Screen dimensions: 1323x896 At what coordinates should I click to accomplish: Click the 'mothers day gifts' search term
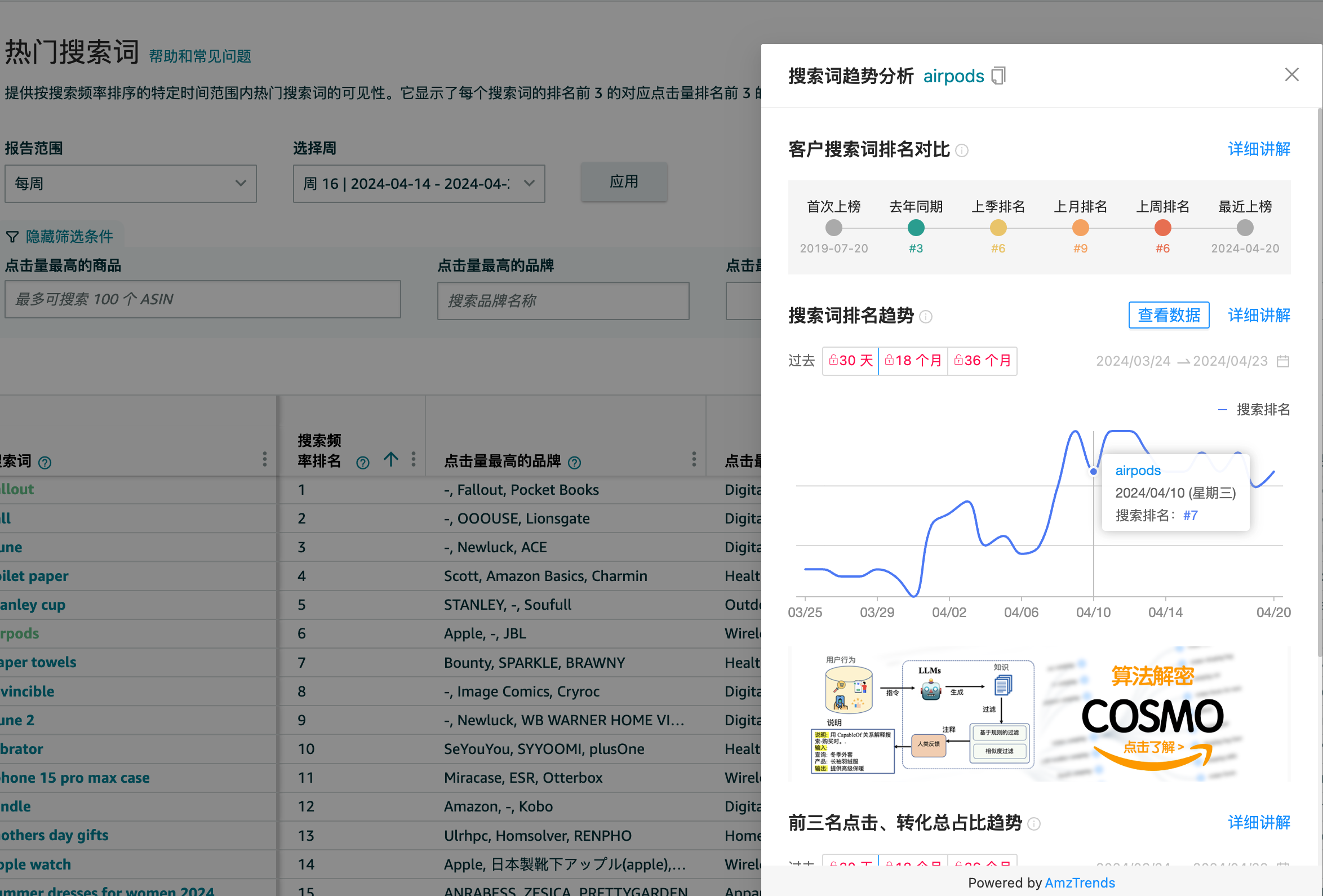[x=54, y=835]
